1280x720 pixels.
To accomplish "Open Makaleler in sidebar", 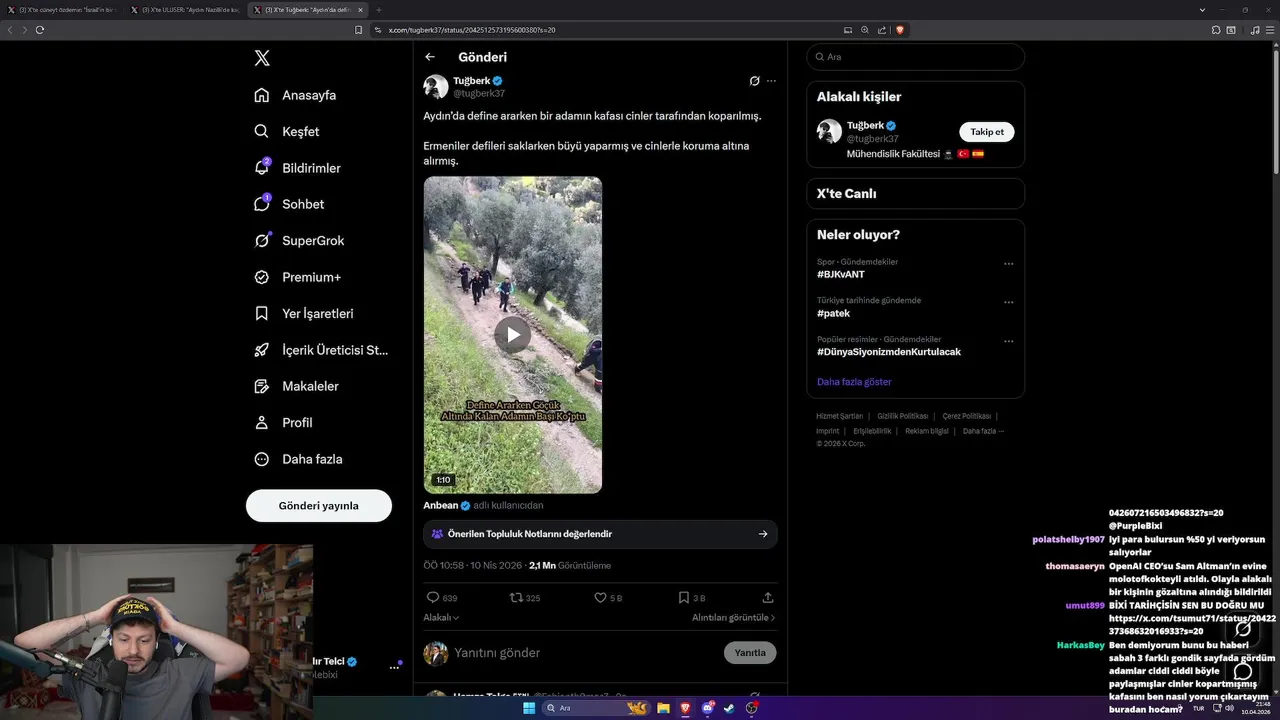I will 296,386.
